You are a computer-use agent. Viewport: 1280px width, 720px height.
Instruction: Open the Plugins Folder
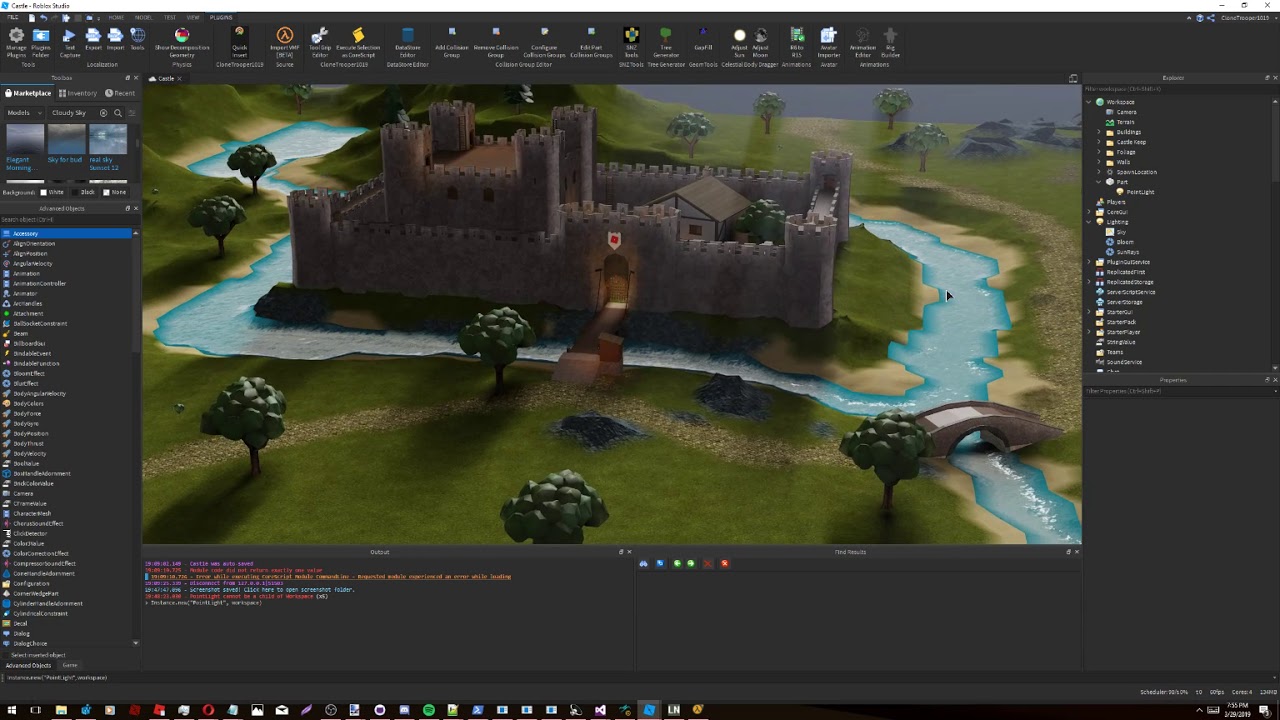pos(41,42)
